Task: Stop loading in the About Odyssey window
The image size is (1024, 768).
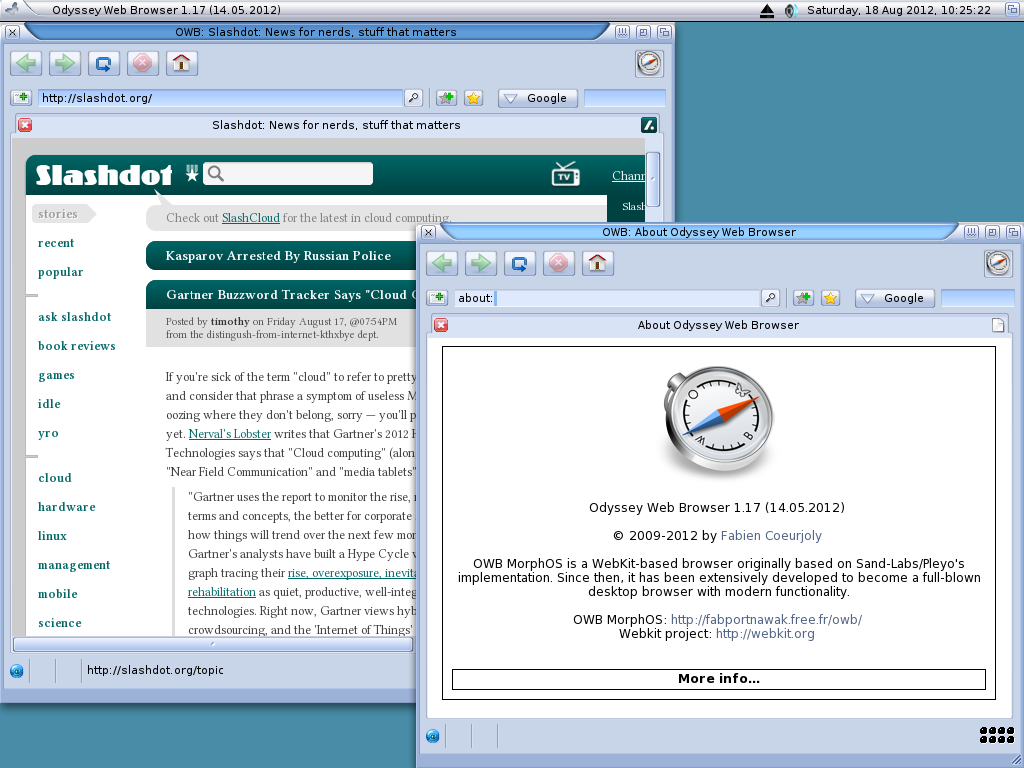Action: click(x=558, y=263)
